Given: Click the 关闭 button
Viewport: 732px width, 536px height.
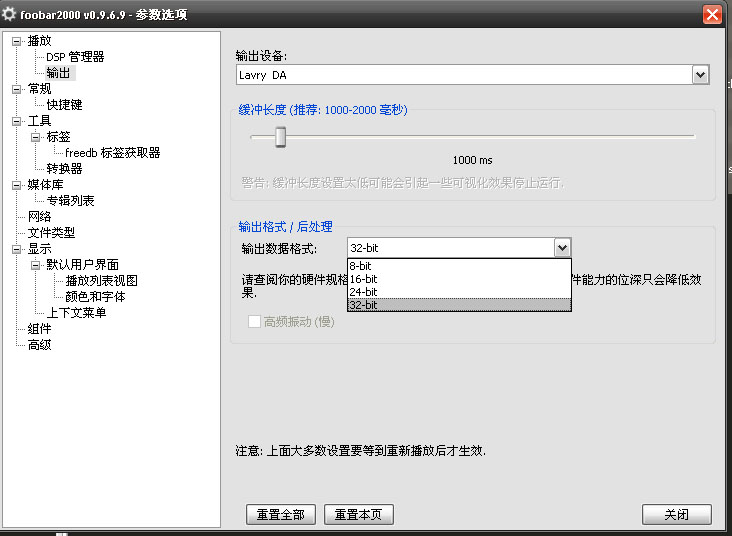Looking at the screenshot, I should (676, 515).
